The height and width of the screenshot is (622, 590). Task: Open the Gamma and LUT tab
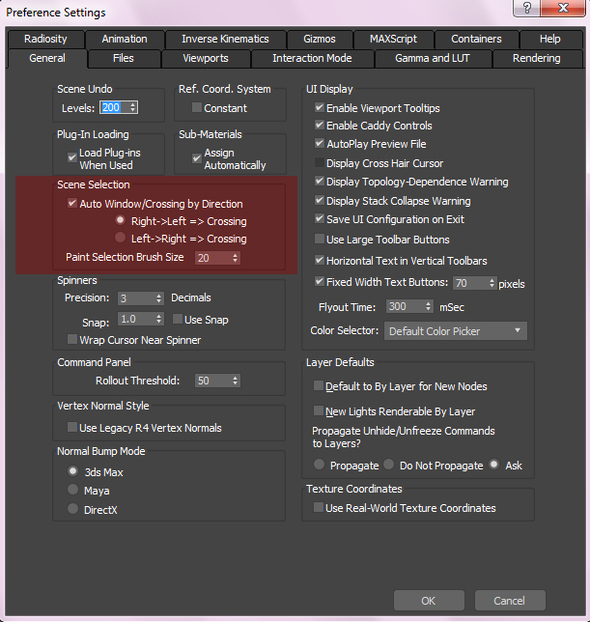(x=432, y=58)
